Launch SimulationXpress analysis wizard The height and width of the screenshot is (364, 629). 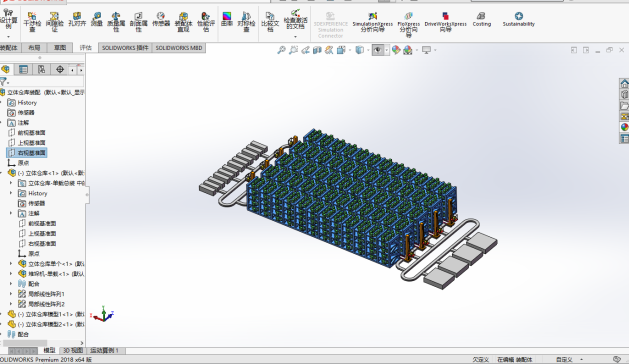click(x=373, y=22)
